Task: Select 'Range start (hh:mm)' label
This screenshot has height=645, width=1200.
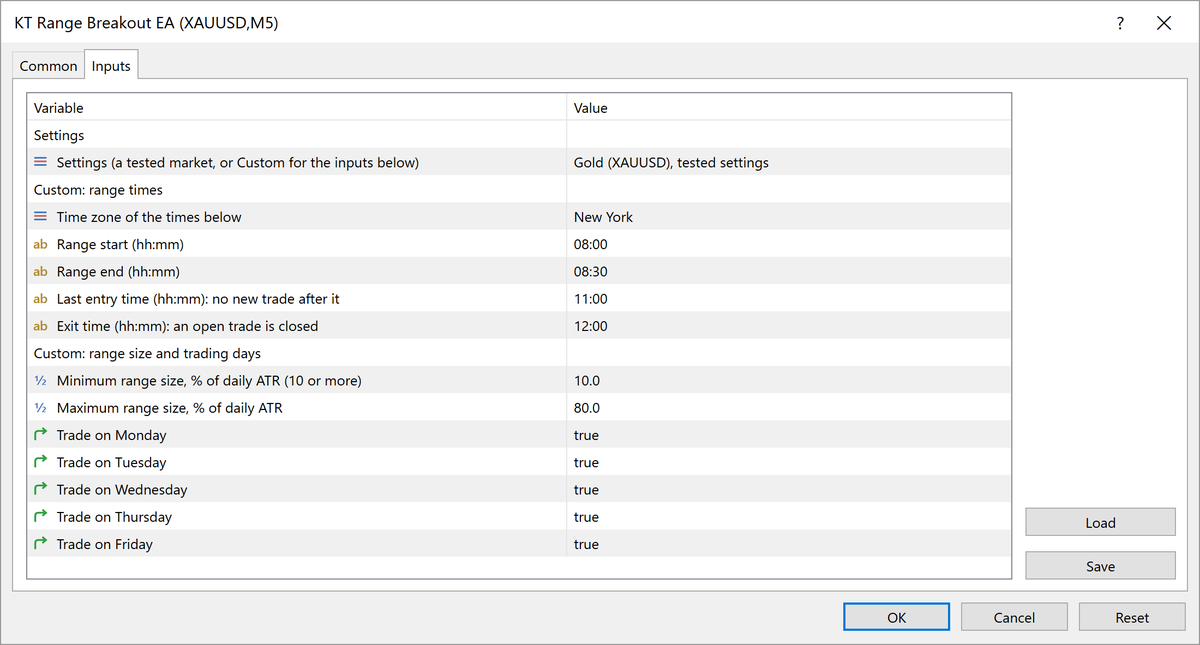Action: (x=120, y=244)
